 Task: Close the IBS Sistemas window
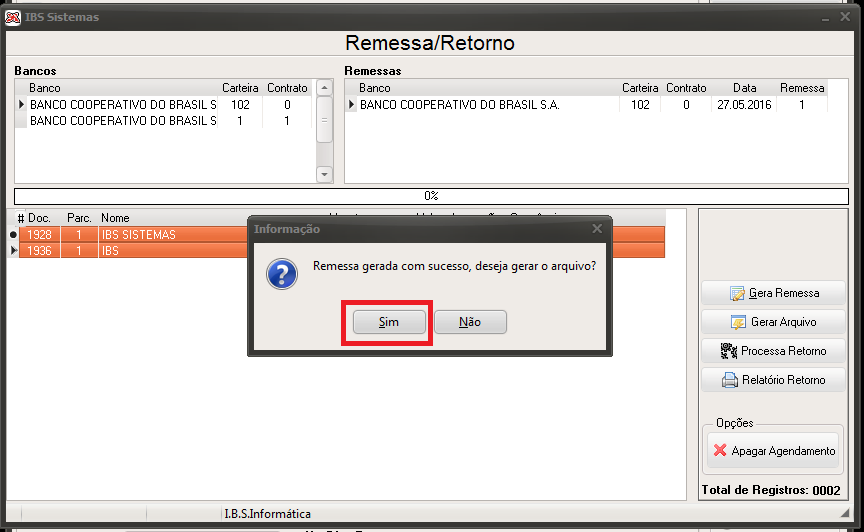click(x=845, y=17)
